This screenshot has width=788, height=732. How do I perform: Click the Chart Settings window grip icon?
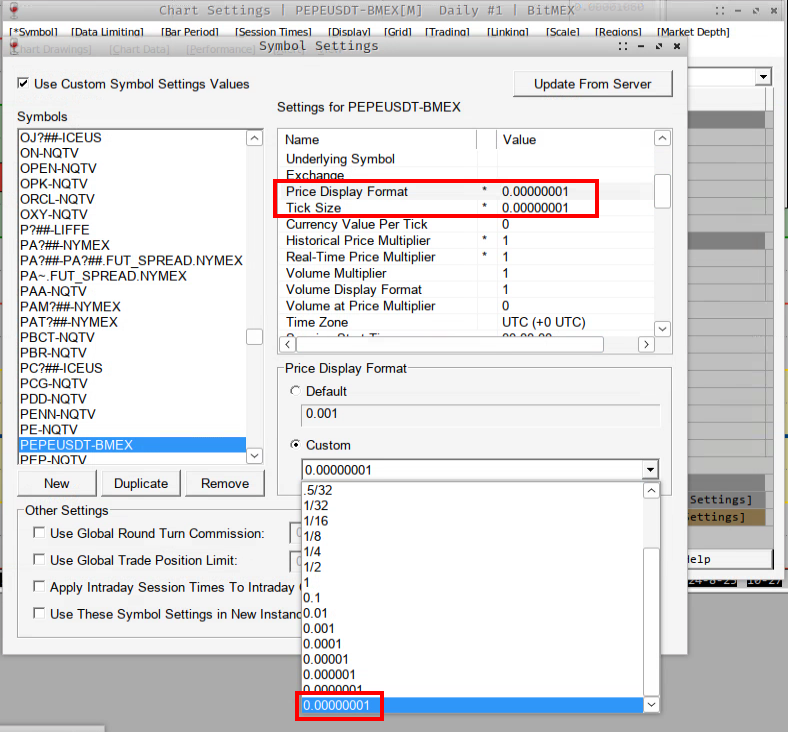click(720, 11)
